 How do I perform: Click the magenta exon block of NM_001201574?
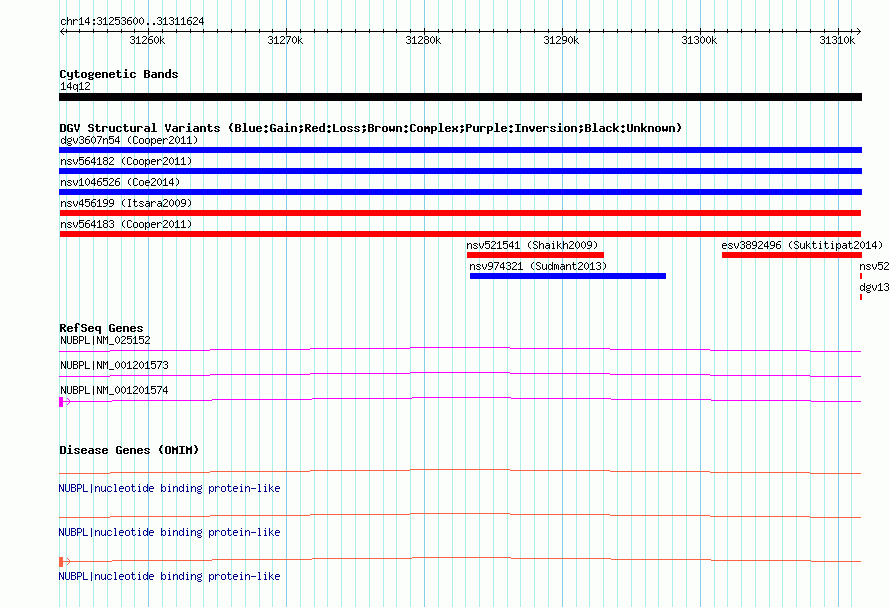pos(61,402)
